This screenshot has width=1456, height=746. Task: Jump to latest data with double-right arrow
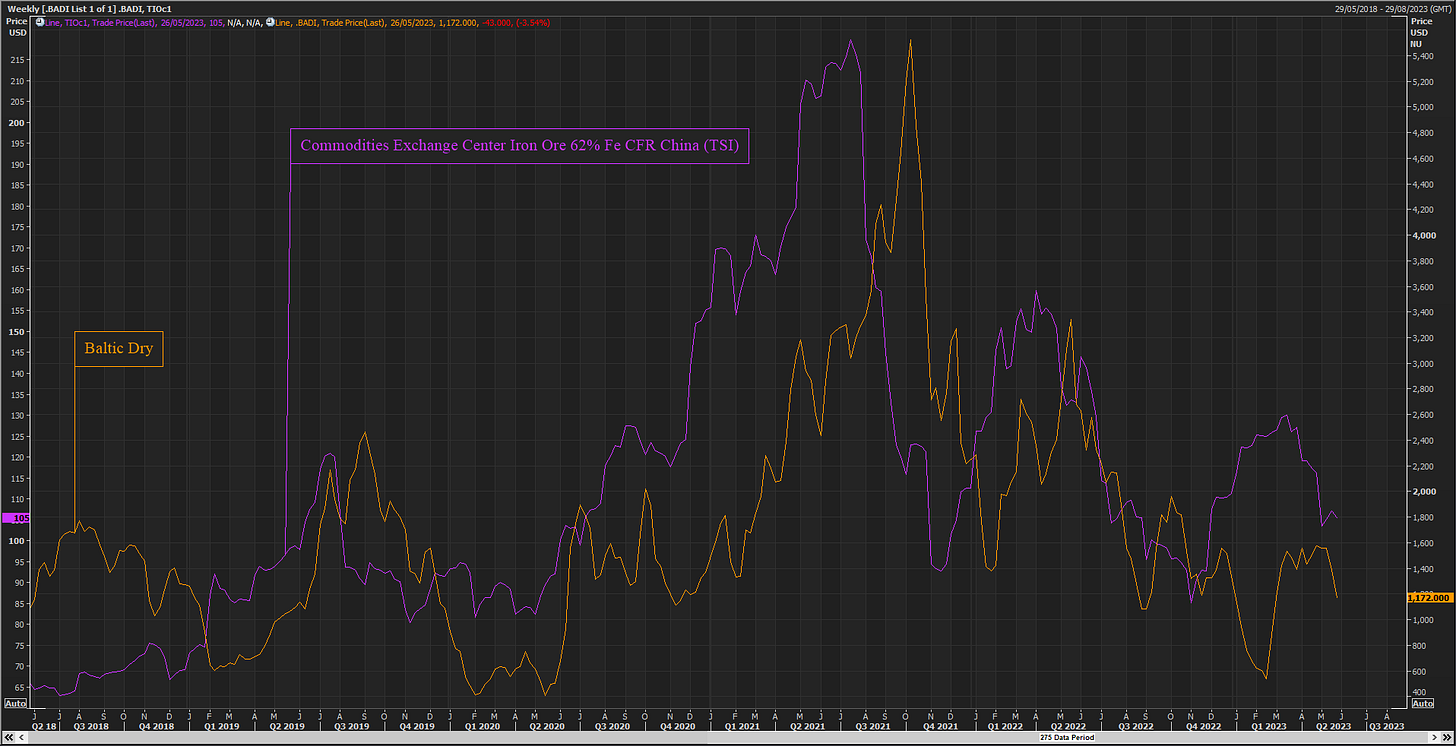(x=1447, y=737)
